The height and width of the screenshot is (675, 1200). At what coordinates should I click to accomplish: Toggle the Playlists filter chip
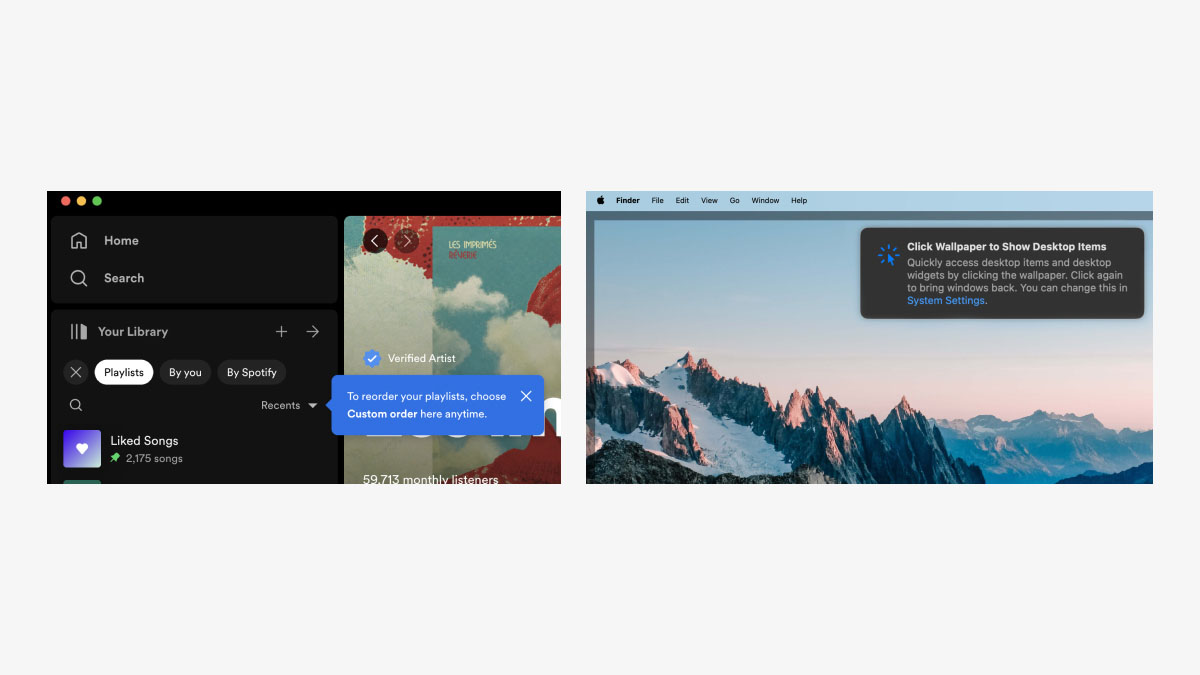pyautogui.click(x=123, y=372)
